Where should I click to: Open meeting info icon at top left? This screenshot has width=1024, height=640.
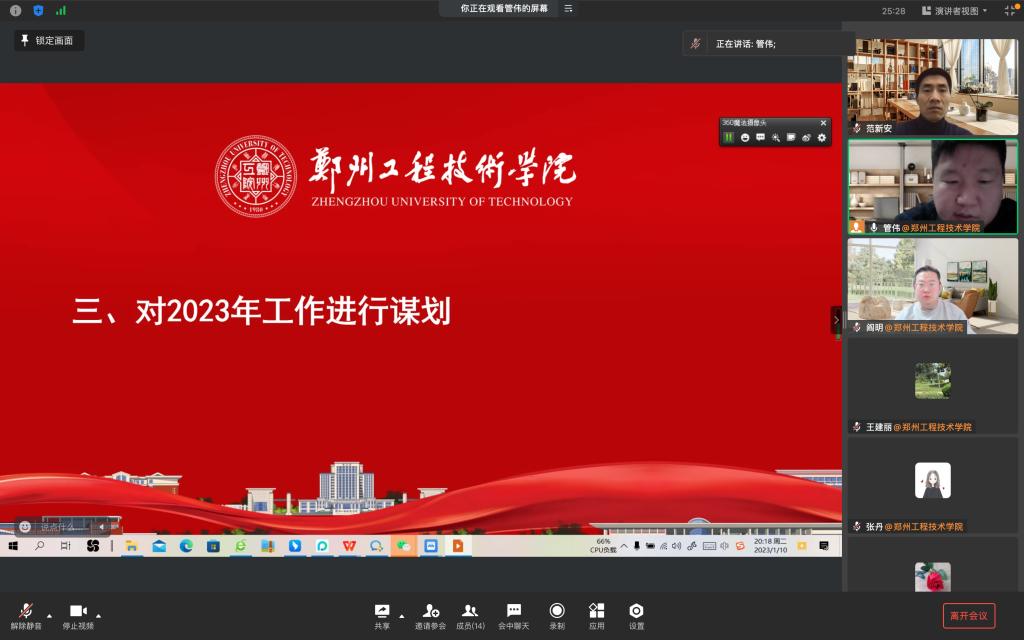pos(16,10)
